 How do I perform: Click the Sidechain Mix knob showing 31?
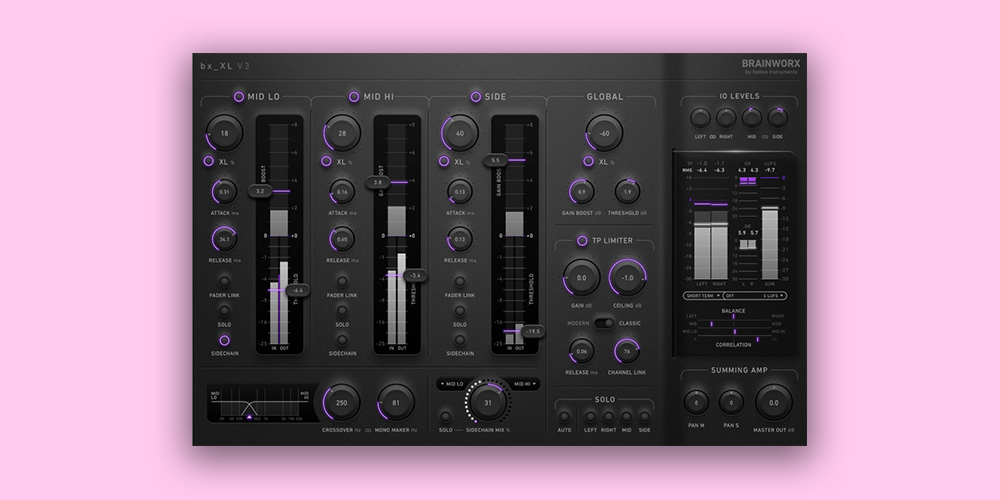click(x=489, y=402)
